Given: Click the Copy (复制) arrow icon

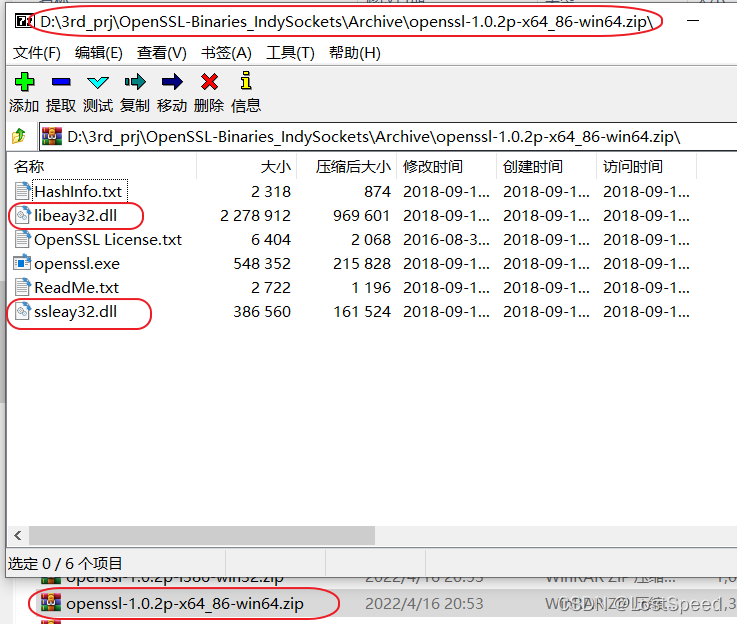Looking at the screenshot, I should click(135, 83).
